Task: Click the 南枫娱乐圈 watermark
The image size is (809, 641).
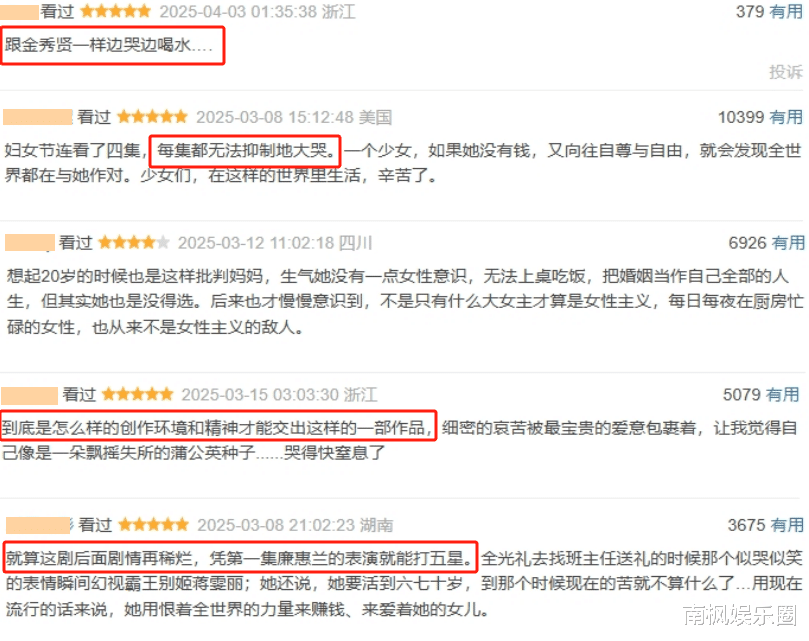Action: [x=740, y=615]
